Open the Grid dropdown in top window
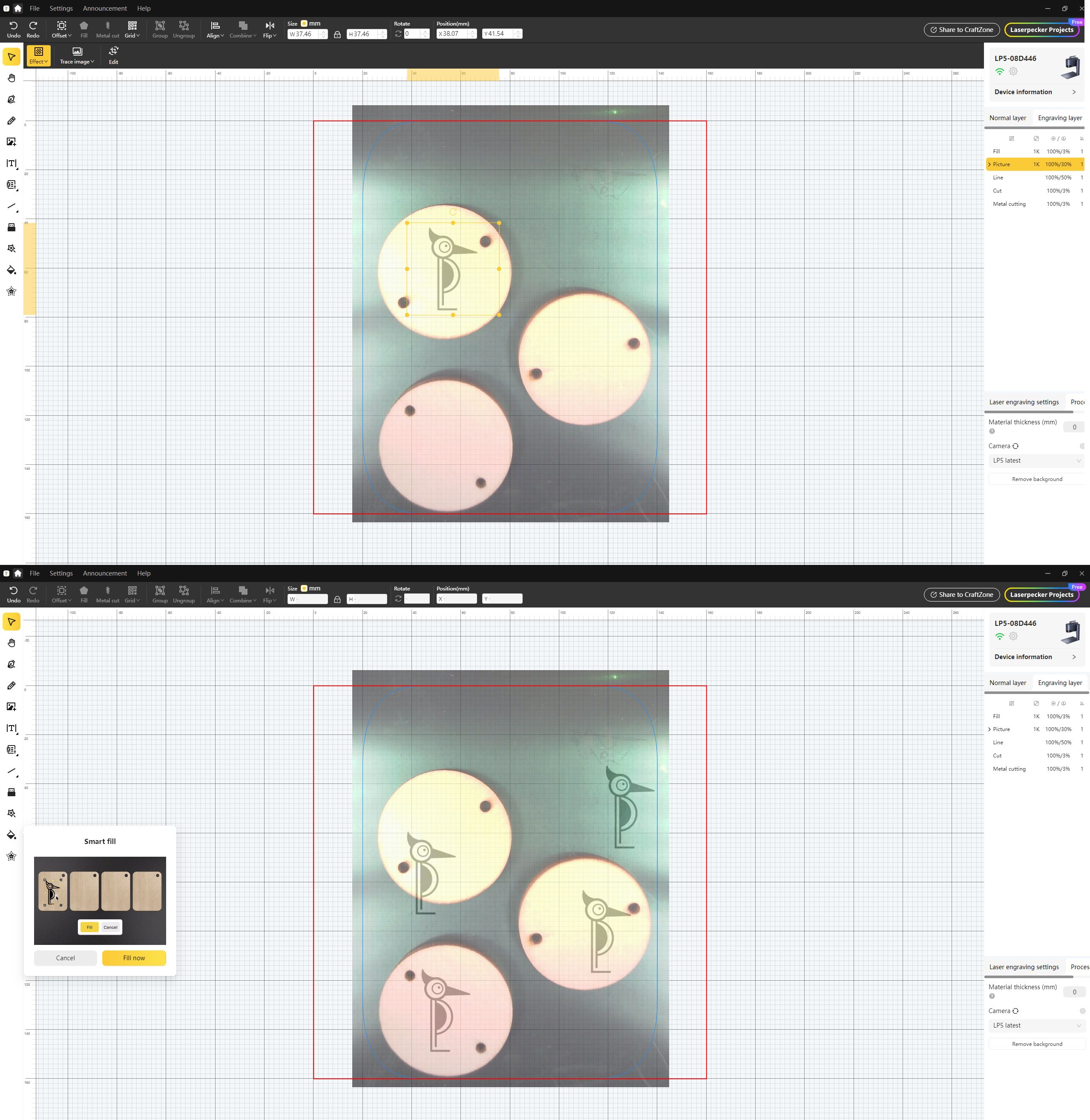The width and height of the screenshot is (1090, 1120). [x=132, y=29]
